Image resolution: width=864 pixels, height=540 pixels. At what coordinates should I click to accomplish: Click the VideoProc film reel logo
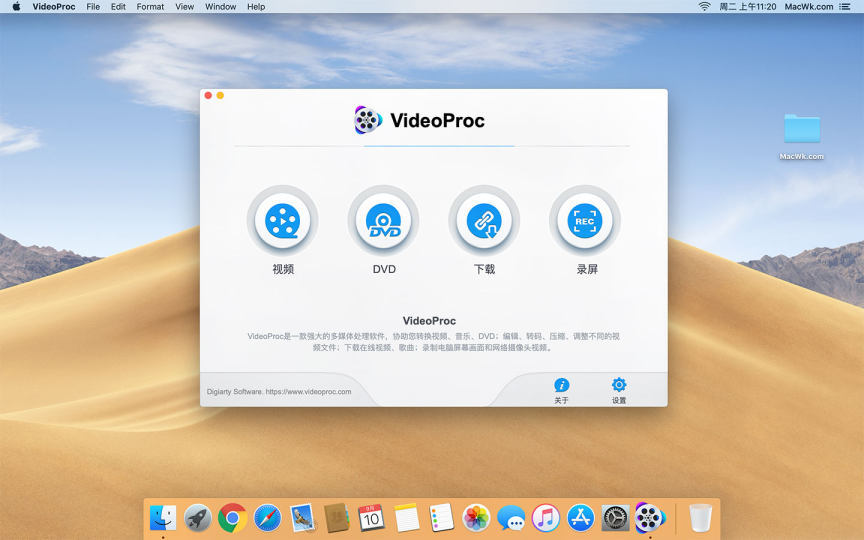click(368, 120)
